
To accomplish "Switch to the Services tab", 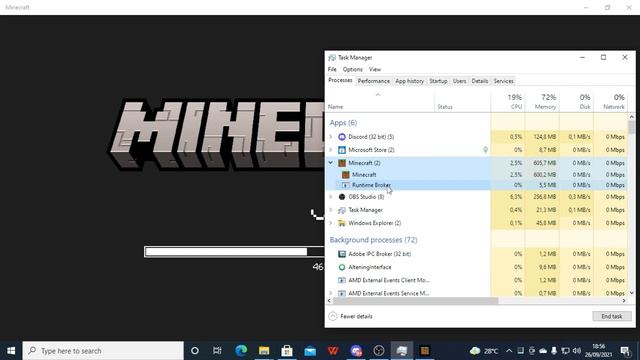I will (x=503, y=81).
